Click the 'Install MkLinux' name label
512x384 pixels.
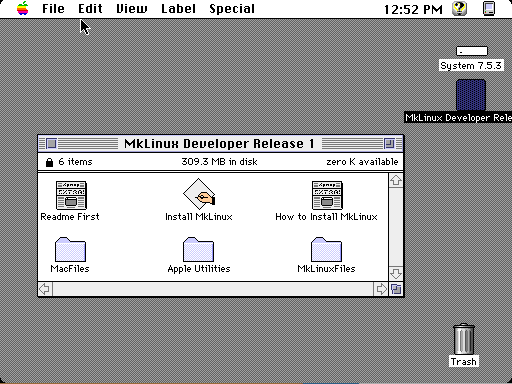199,217
